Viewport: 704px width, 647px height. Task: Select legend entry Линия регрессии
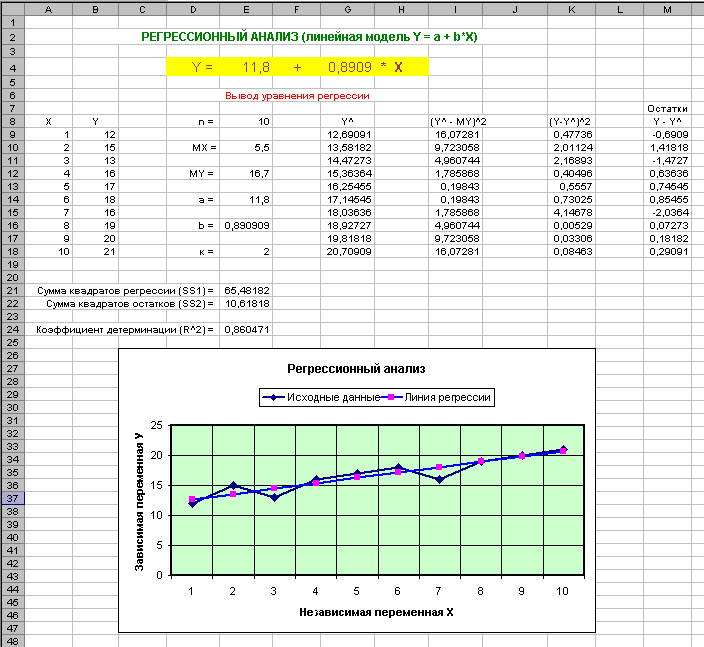(437, 397)
